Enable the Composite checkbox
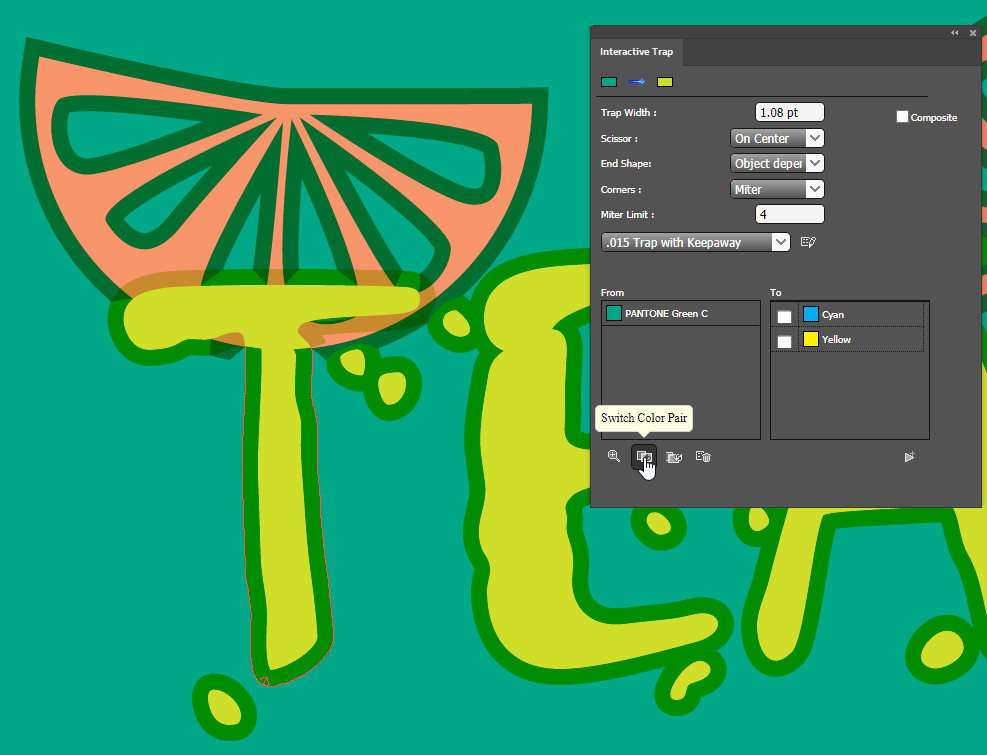Image resolution: width=987 pixels, height=755 pixels. point(902,117)
